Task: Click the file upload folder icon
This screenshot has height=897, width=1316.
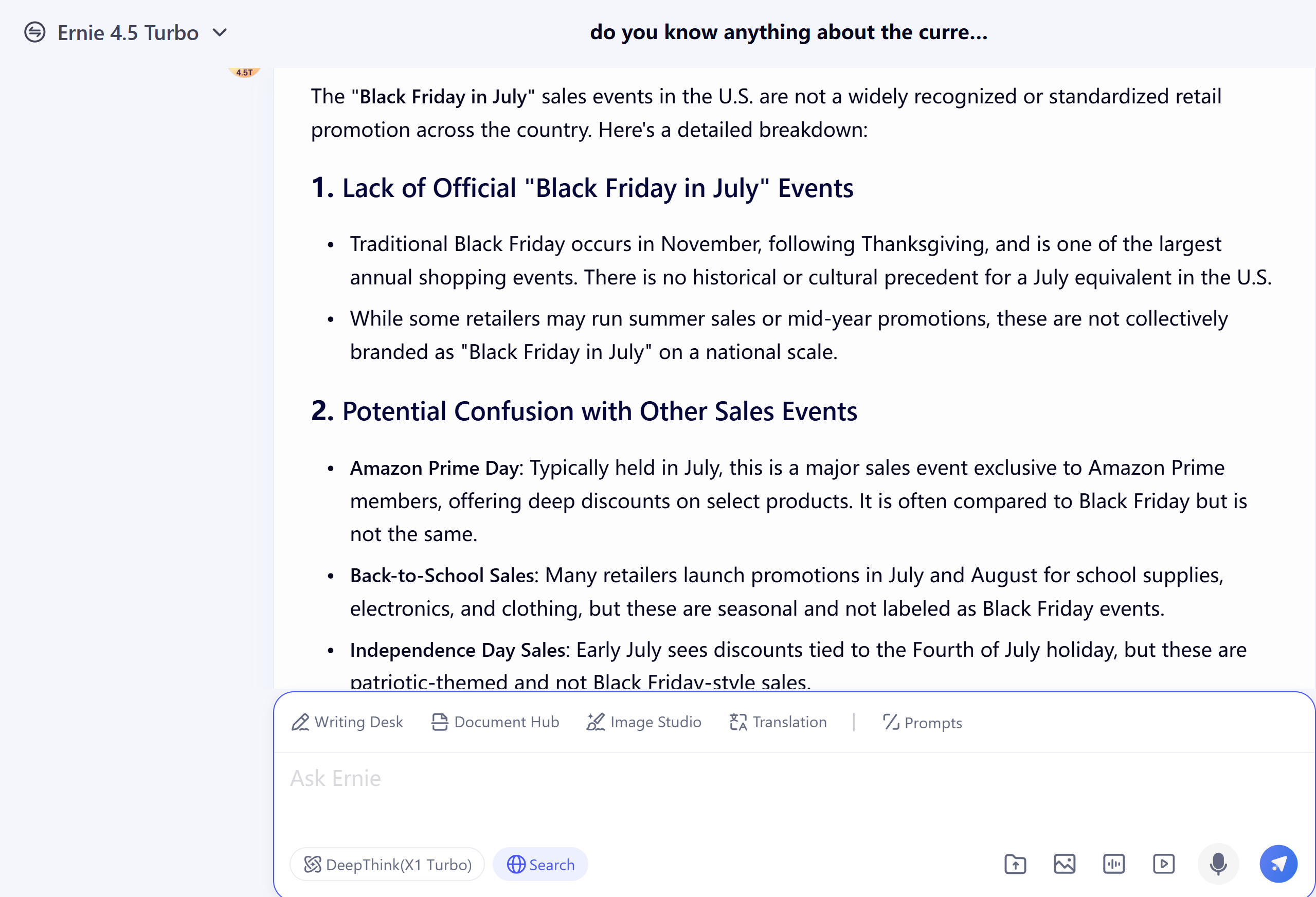Action: pyautogui.click(x=1015, y=864)
